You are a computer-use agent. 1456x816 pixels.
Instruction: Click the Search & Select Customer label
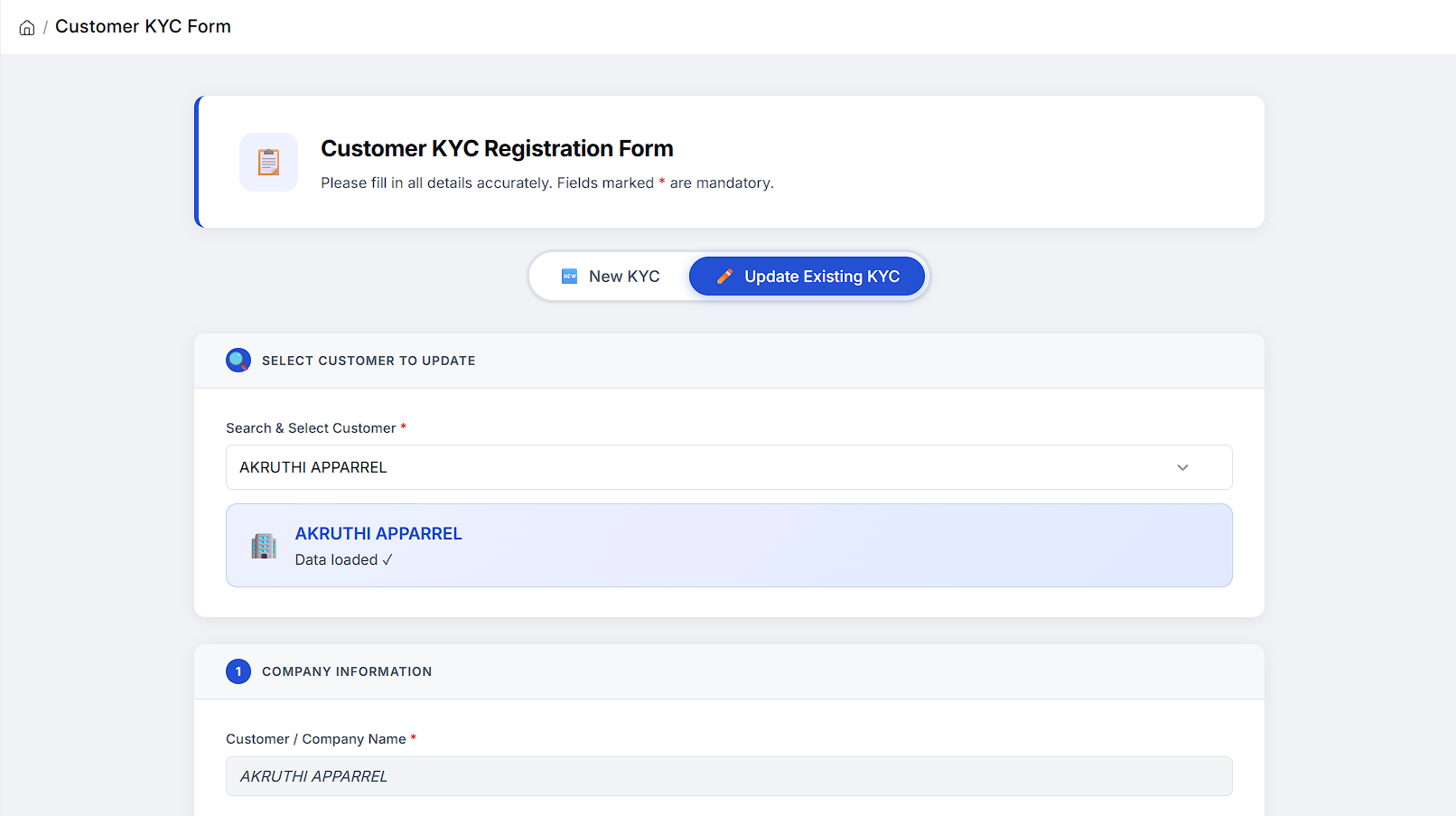click(316, 428)
